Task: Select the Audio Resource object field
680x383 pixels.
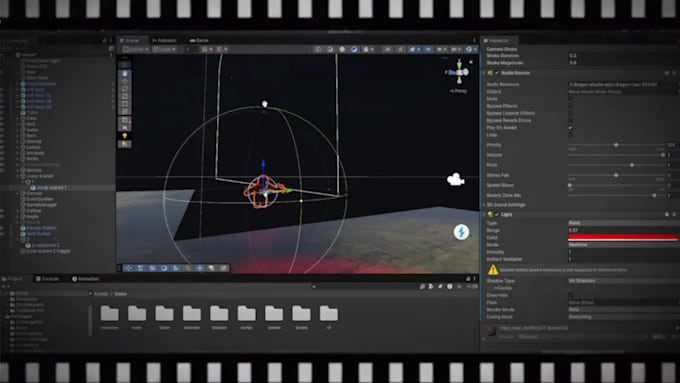Action: [623, 84]
